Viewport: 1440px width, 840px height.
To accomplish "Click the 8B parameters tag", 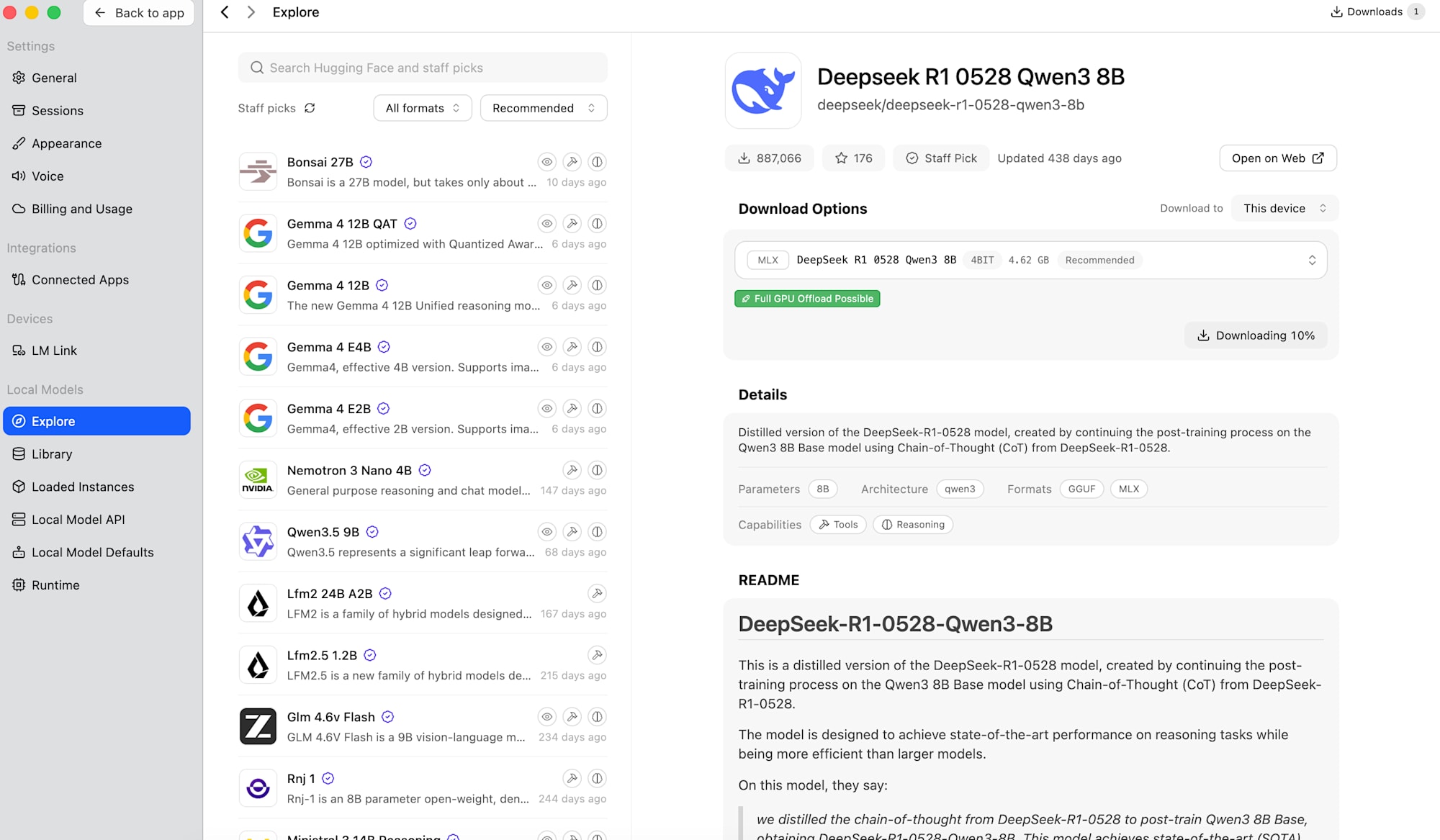I will click(x=822, y=489).
